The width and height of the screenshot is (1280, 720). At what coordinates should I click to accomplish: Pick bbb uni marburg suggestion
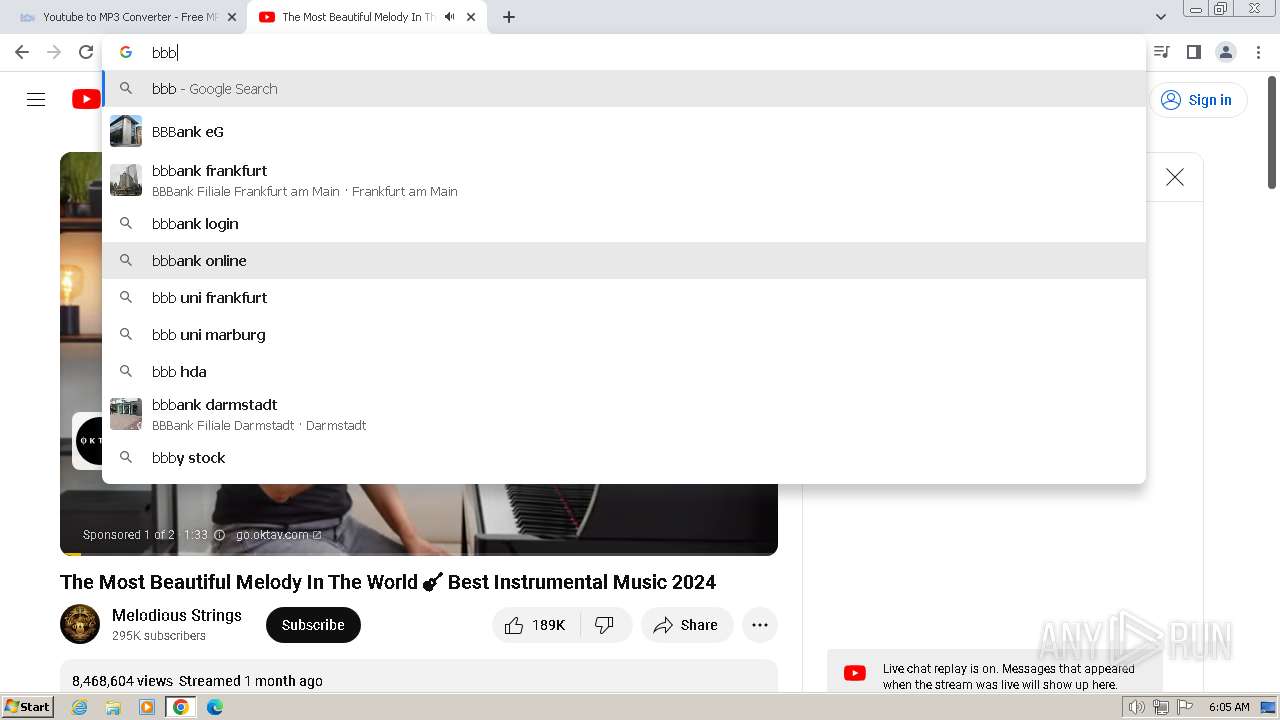624,334
